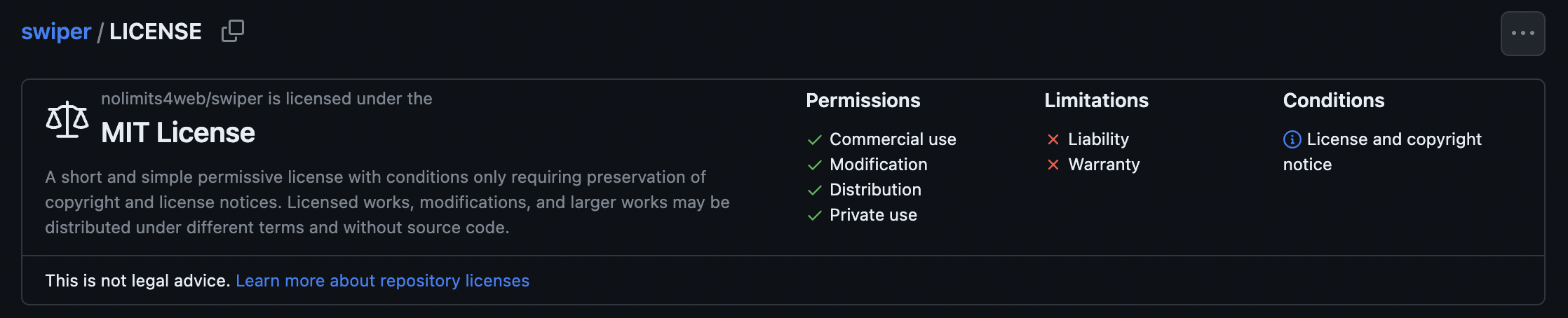Select the LICENSE breadcrumb filename

coord(156,32)
